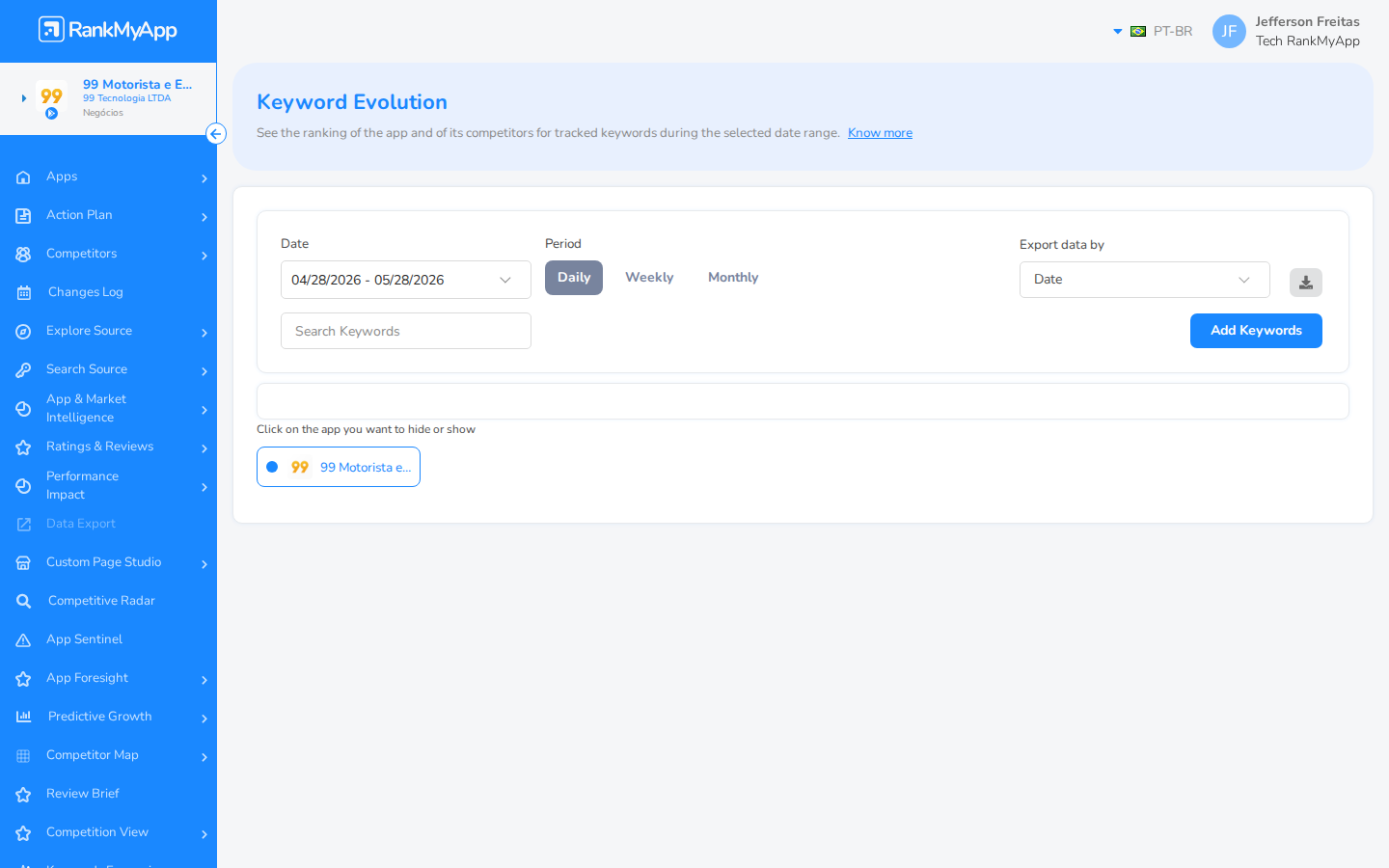Click the App & Market Intelligence icon
This screenshot has width=1389, height=868.
click(x=23, y=409)
